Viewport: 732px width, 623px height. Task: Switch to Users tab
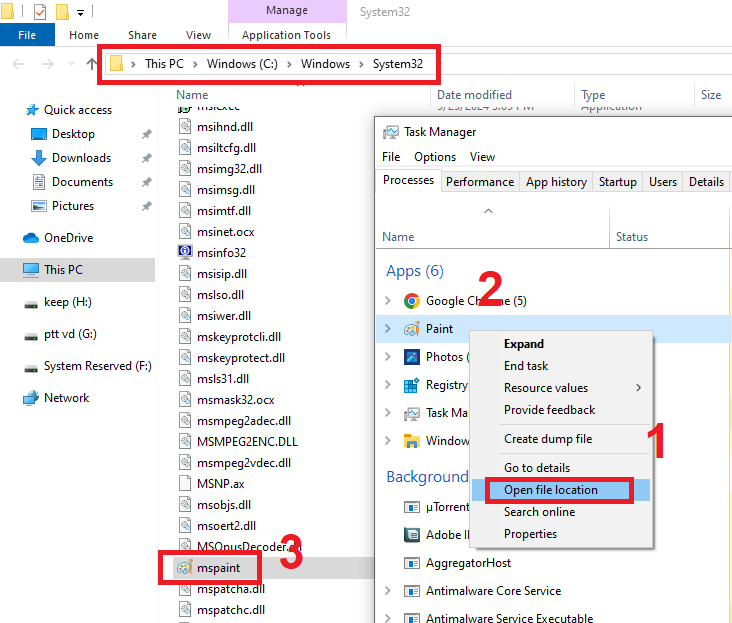tap(663, 182)
